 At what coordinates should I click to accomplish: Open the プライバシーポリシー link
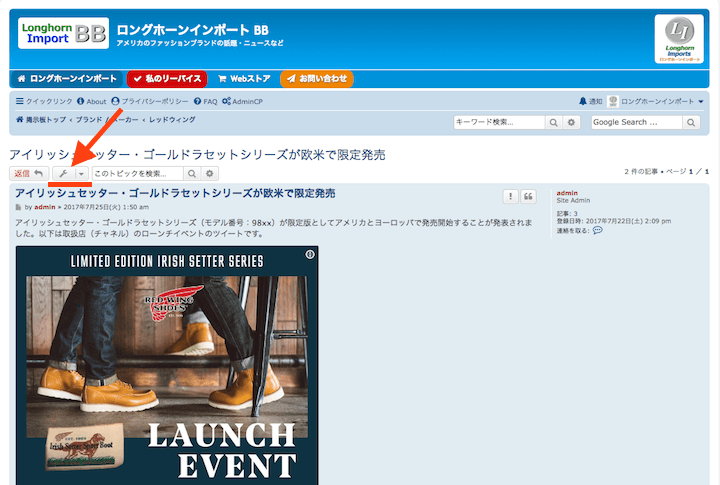pyautogui.click(x=150, y=102)
